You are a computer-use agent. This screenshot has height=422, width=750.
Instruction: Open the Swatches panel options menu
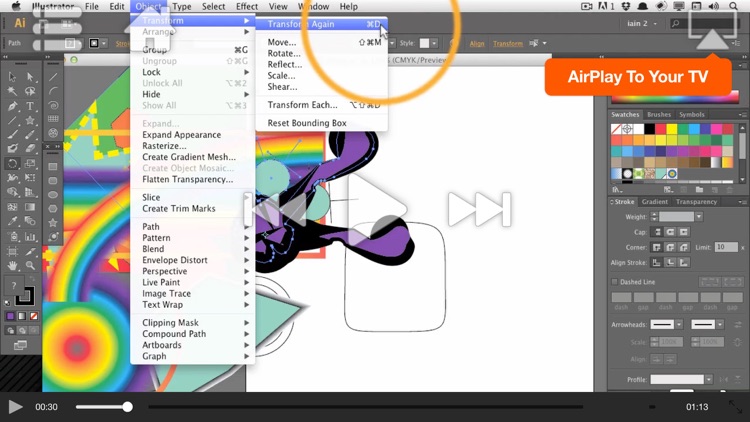coord(742,114)
